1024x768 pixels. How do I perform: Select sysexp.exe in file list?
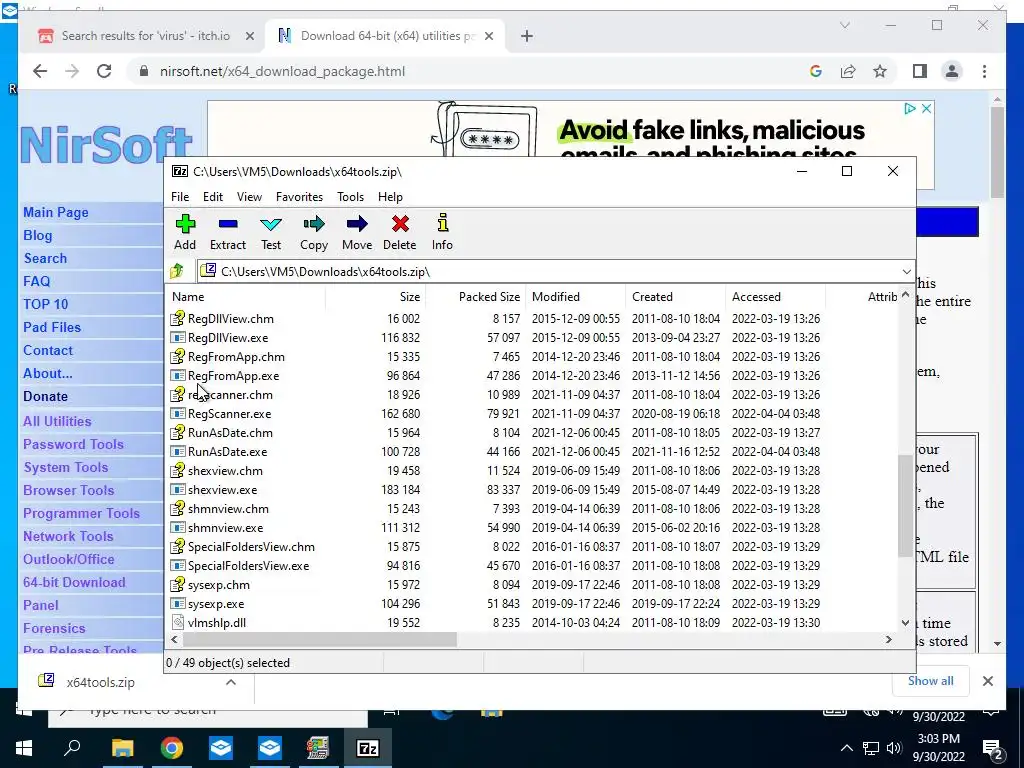(x=216, y=603)
